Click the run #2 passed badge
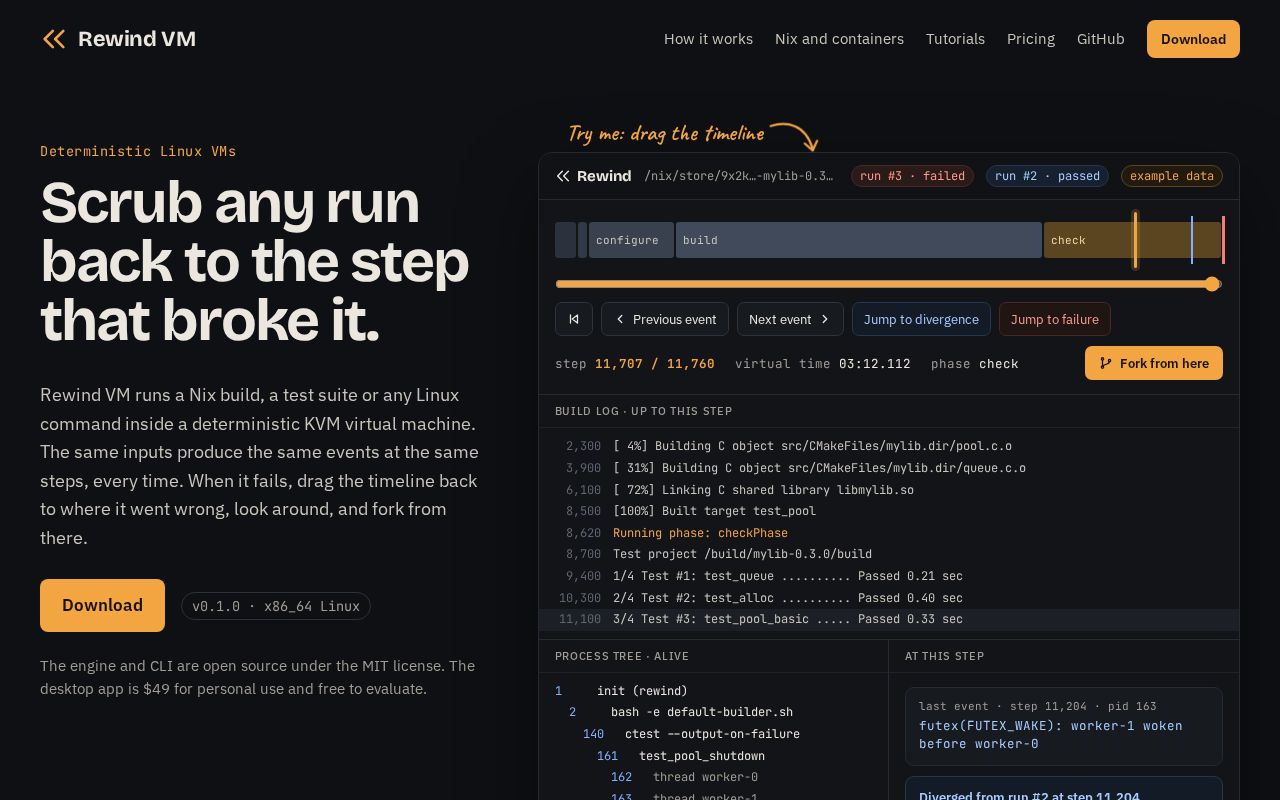 click(1047, 176)
